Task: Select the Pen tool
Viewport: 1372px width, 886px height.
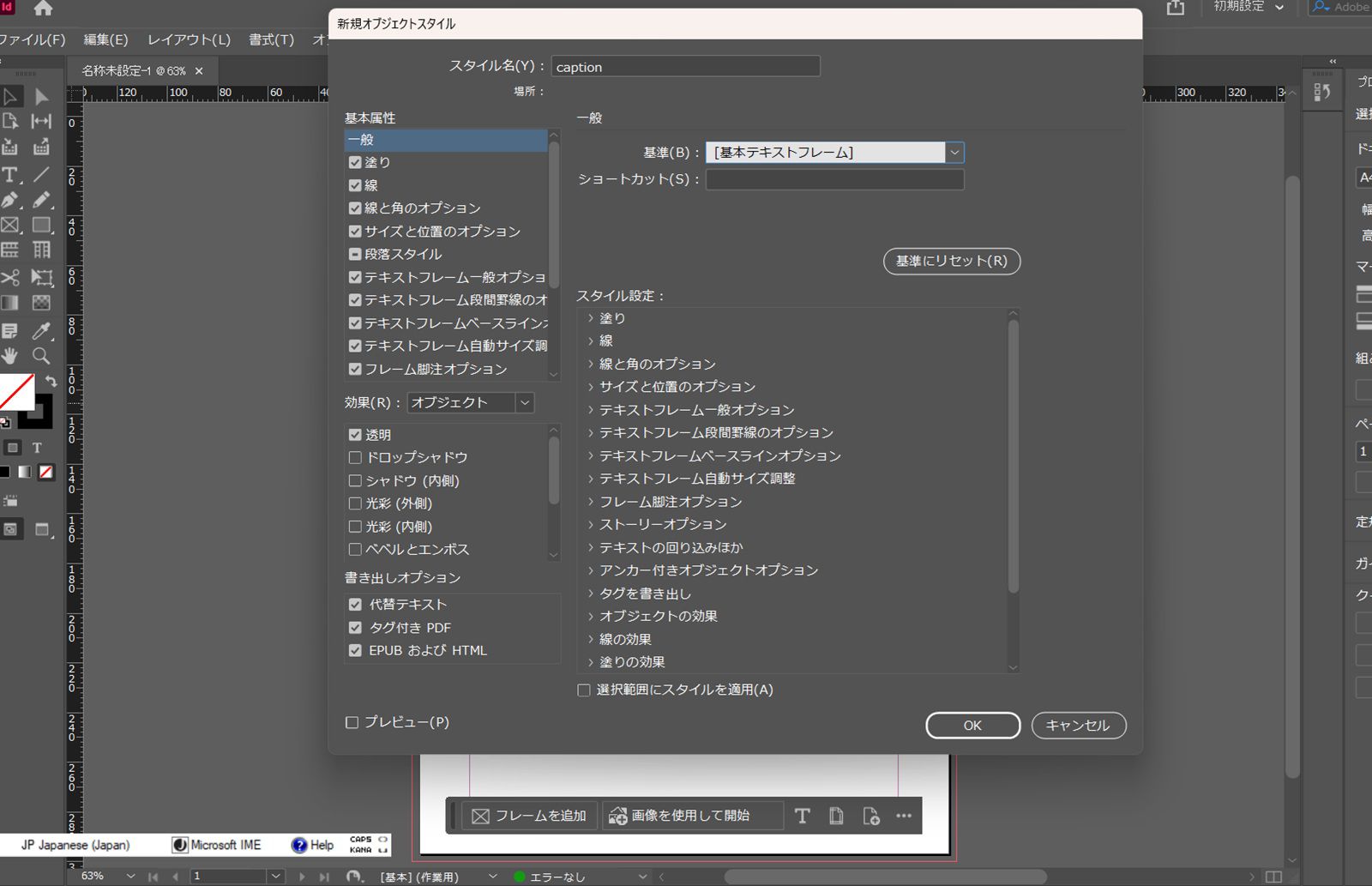Action: pos(11,201)
